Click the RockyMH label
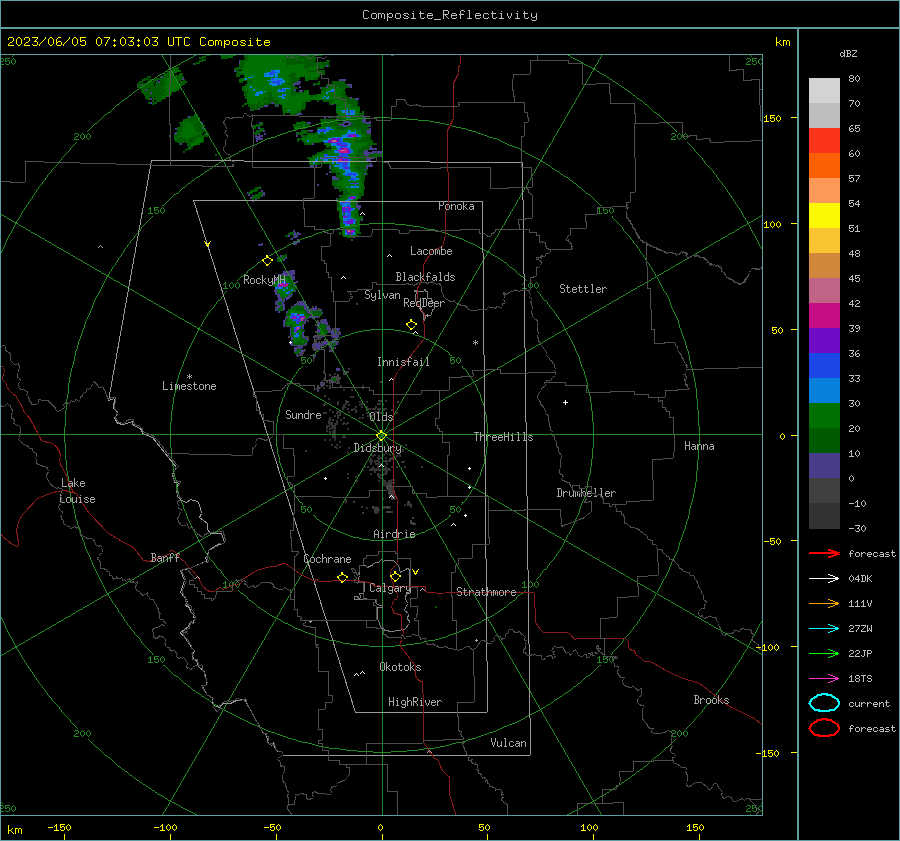 [264, 280]
